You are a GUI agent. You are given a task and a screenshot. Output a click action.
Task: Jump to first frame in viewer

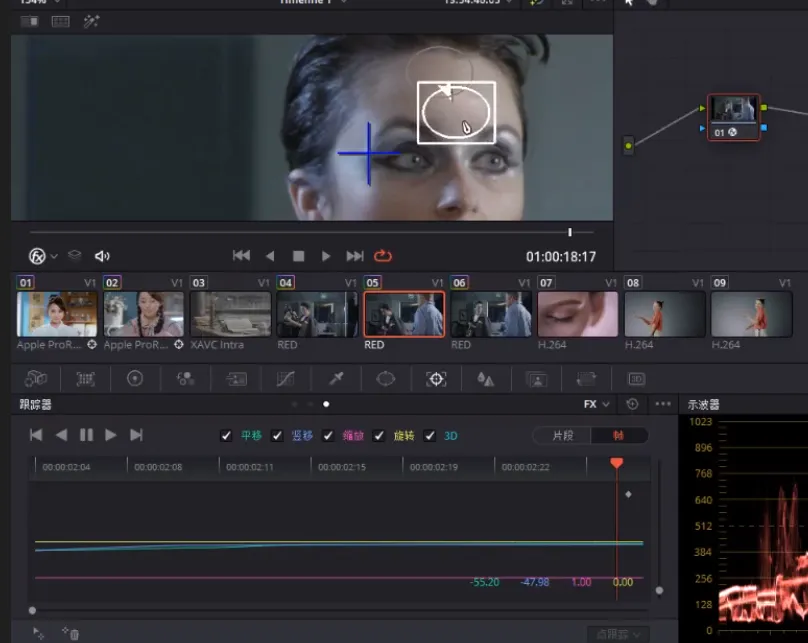241,256
